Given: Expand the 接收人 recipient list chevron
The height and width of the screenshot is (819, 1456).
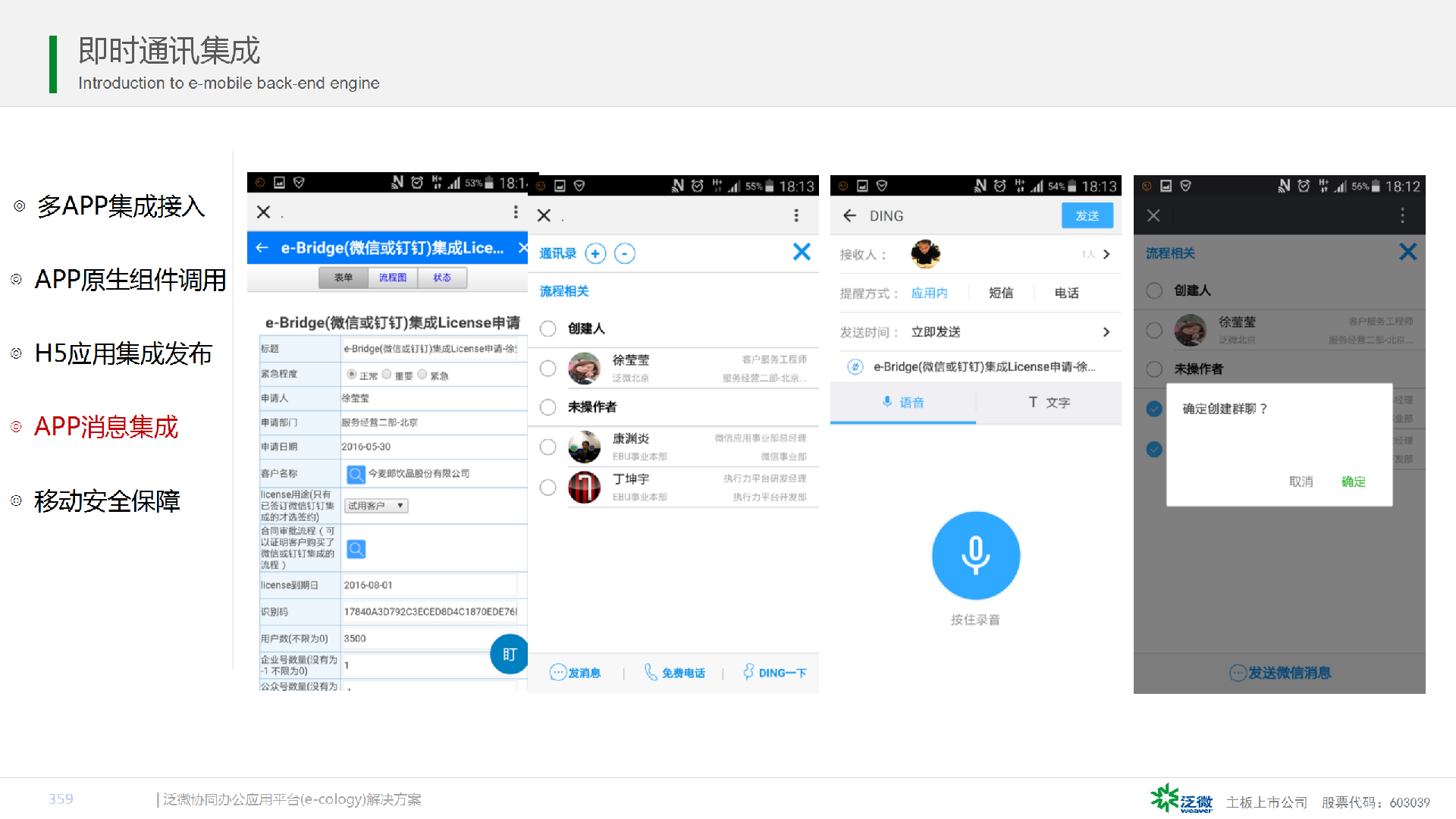Looking at the screenshot, I should tap(1106, 254).
